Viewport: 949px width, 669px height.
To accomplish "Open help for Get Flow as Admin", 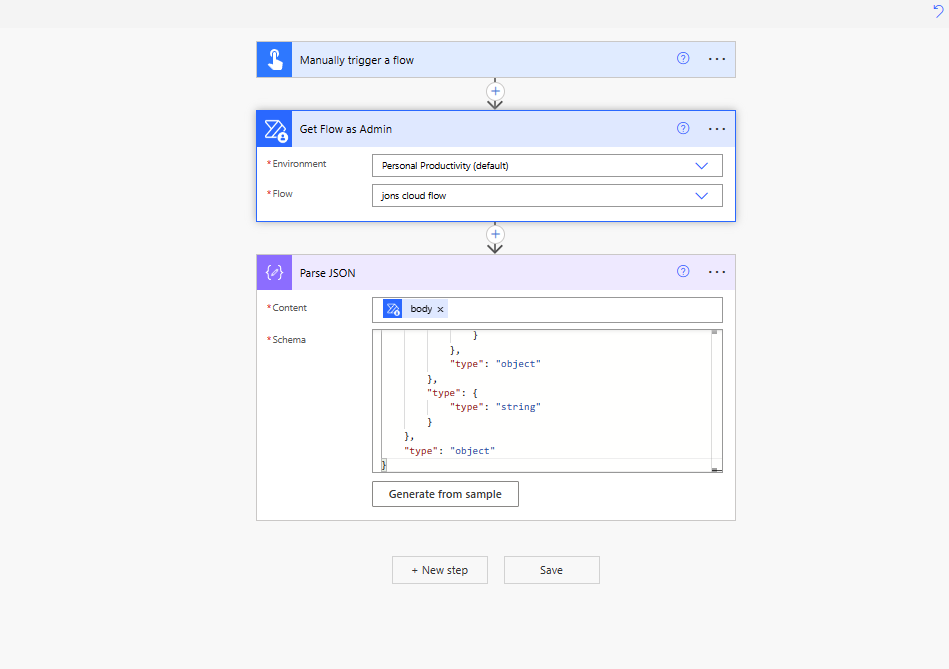I will 683,128.
